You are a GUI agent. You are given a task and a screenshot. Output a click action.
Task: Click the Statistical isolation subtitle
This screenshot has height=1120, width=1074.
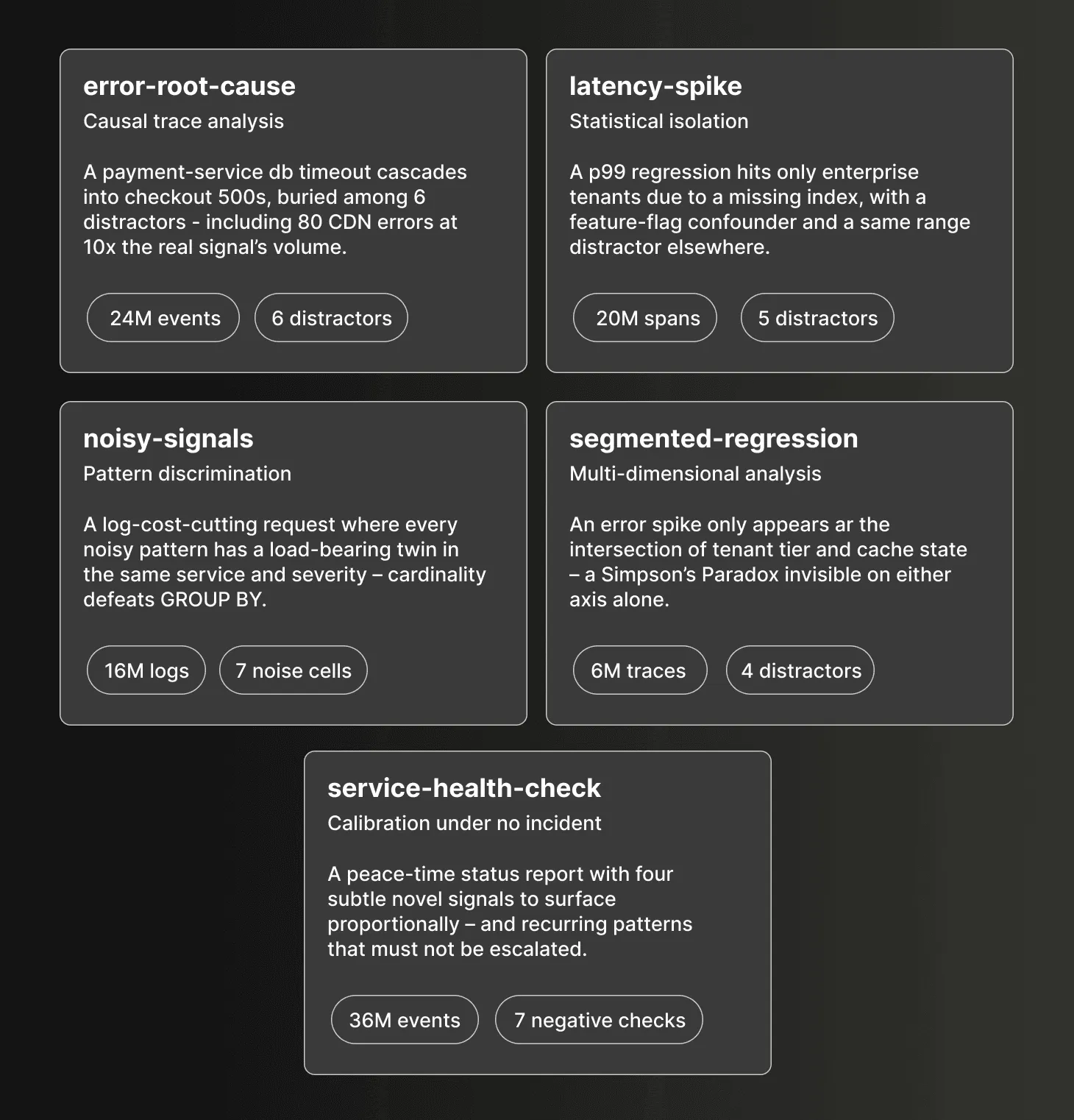pyautogui.click(x=658, y=121)
